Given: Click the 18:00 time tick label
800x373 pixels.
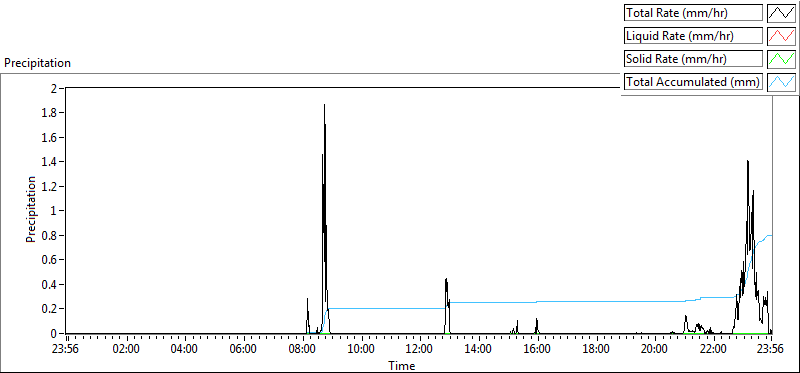Looking at the screenshot, I should click(596, 350).
